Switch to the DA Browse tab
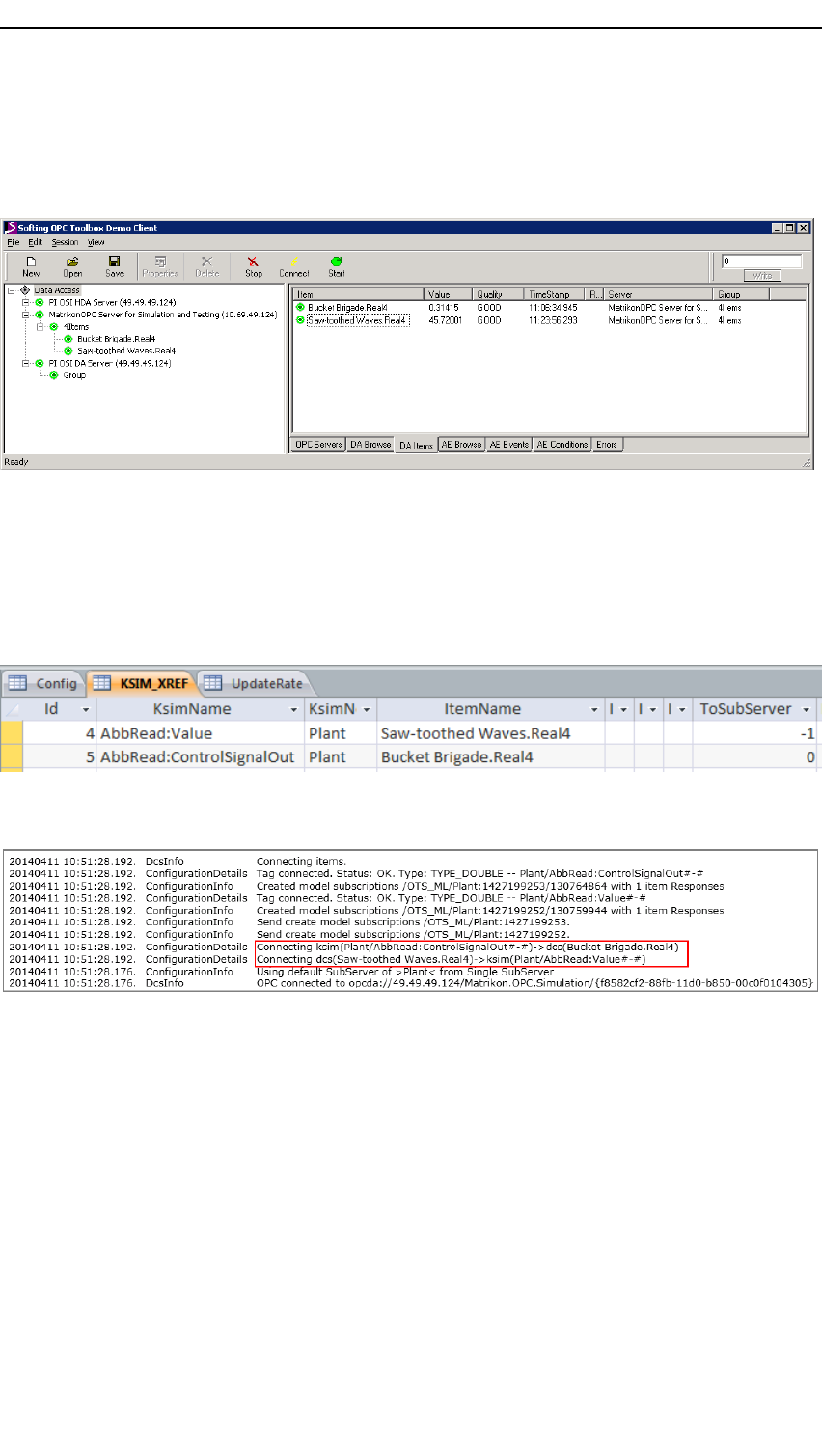 coord(370,445)
